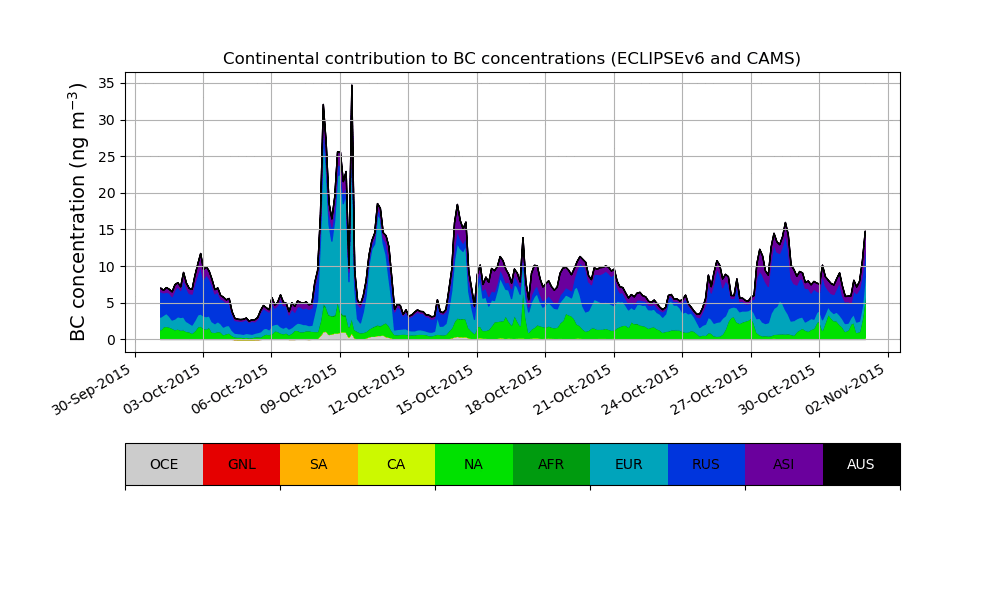Screen dimensions: 1000x600
Task: Click the 0 y-axis tick label
Action: [x=112, y=340]
